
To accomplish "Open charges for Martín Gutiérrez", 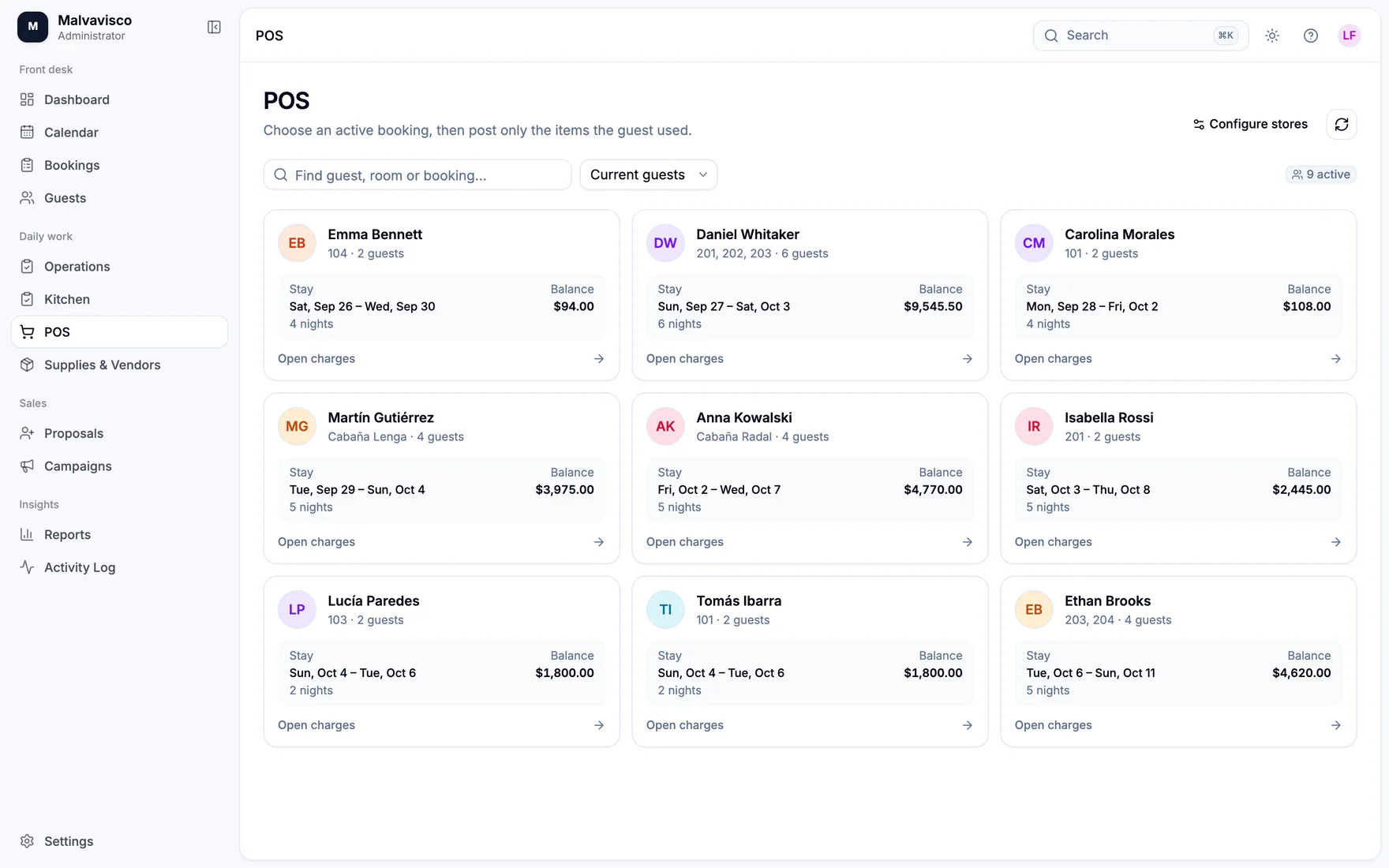I will point(441,542).
